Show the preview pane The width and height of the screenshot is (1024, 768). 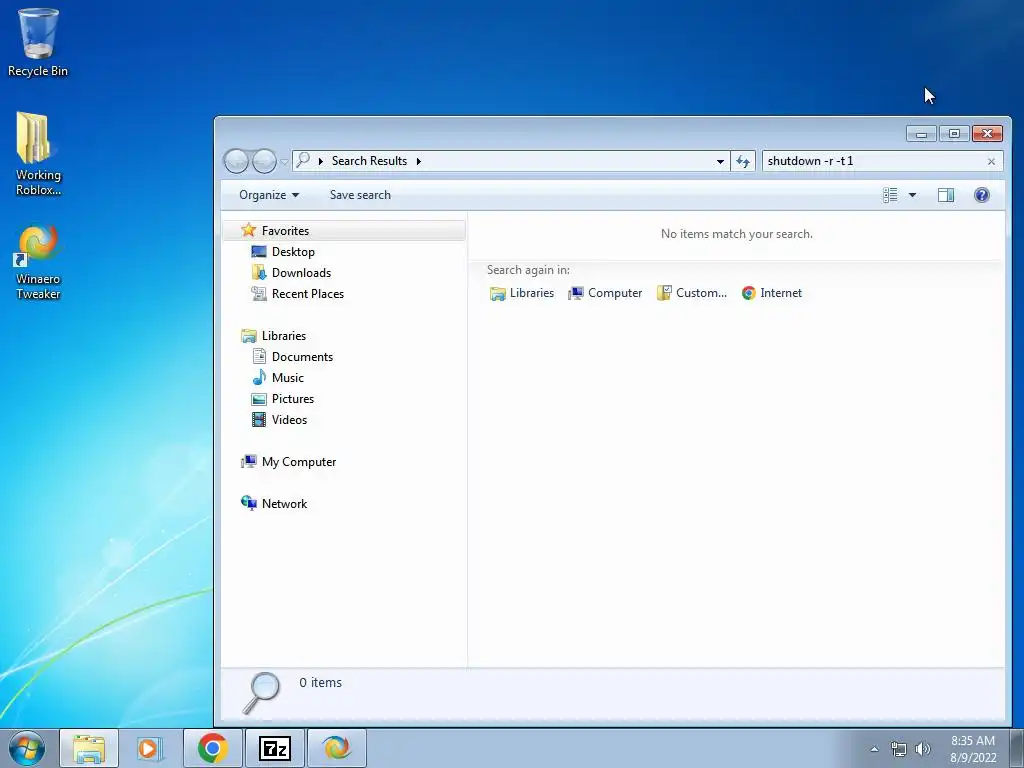coord(946,195)
